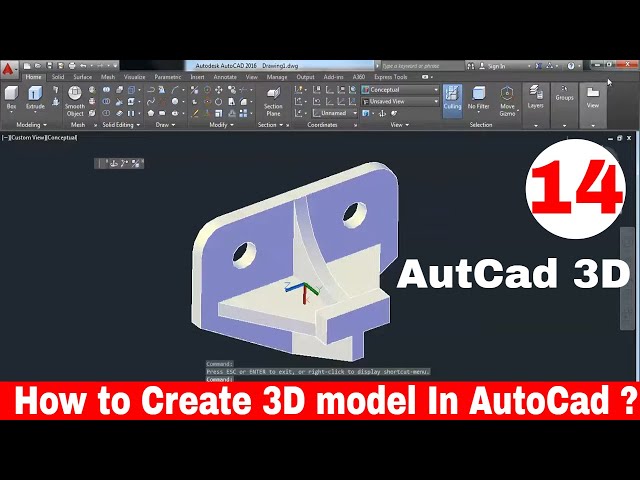Click the floating UCS toolbar in viewport
The height and width of the screenshot is (480, 640).
coord(119,163)
